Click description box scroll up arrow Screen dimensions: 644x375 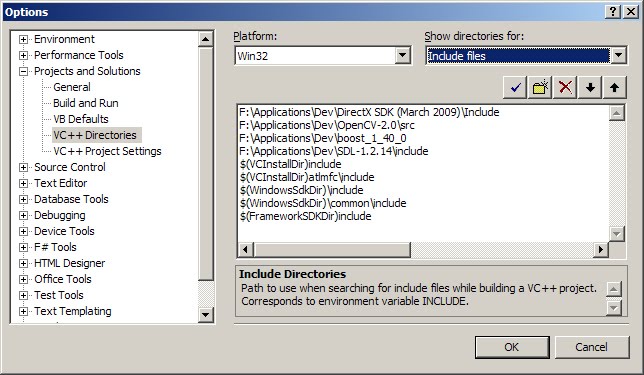tap(613, 289)
